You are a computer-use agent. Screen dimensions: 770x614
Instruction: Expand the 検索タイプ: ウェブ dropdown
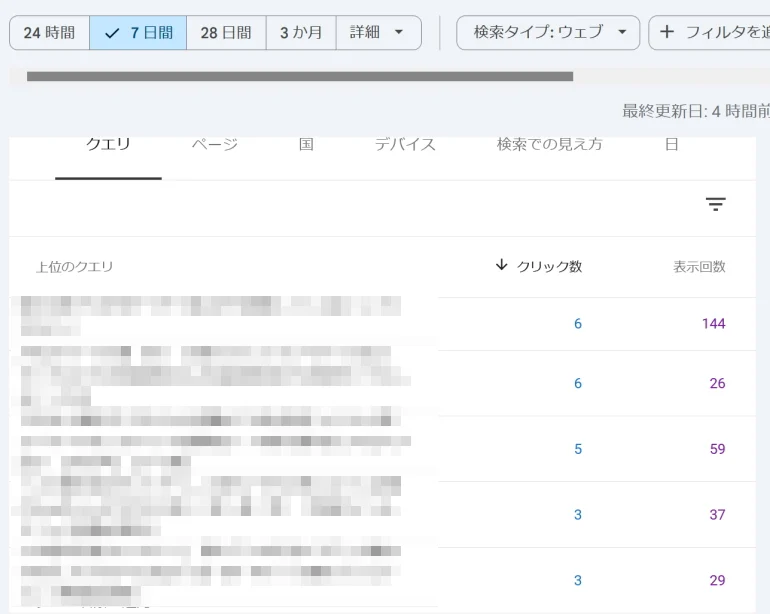[548, 32]
